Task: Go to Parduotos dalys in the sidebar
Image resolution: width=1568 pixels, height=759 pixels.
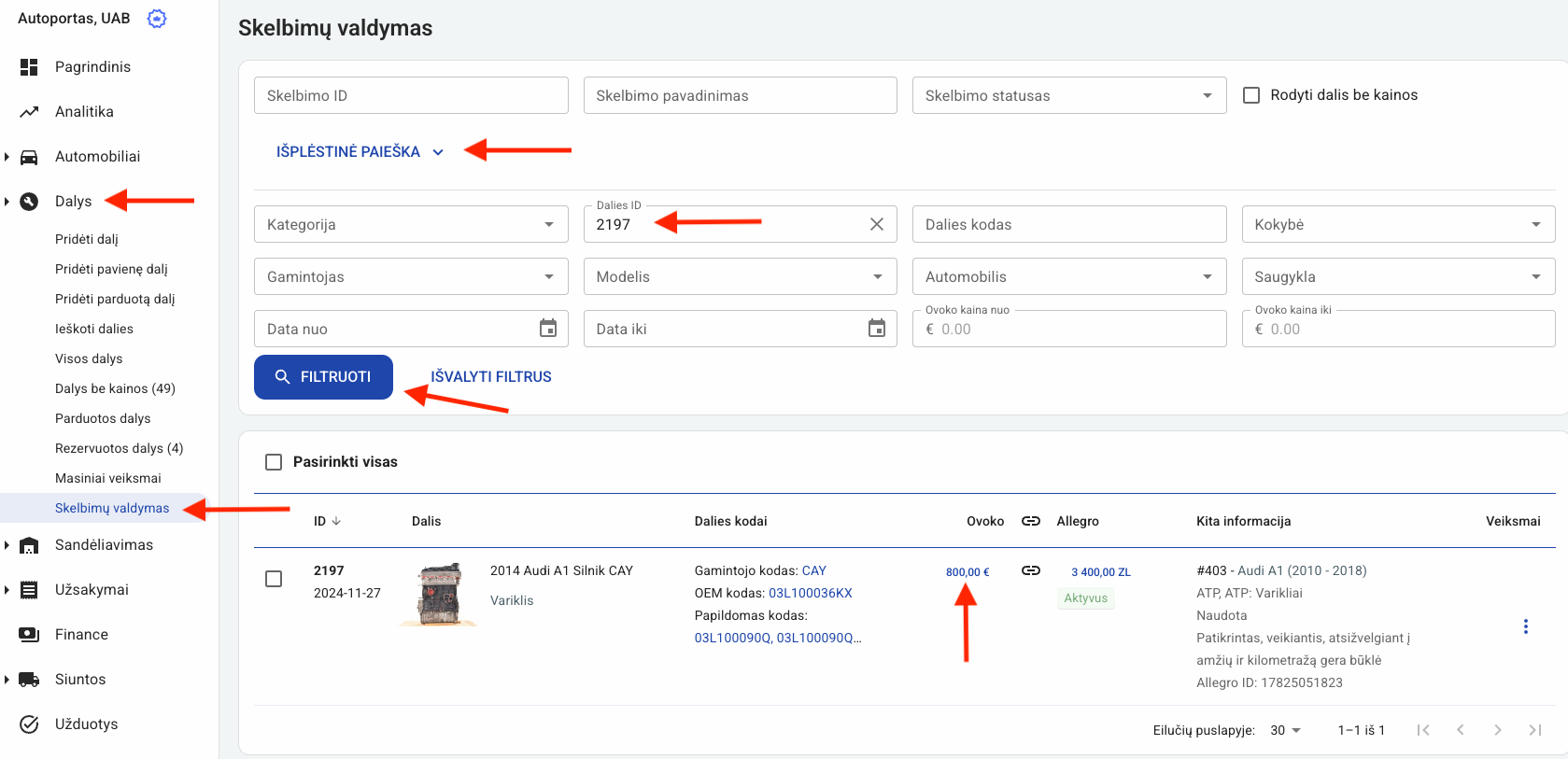Action: click(x=103, y=418)
